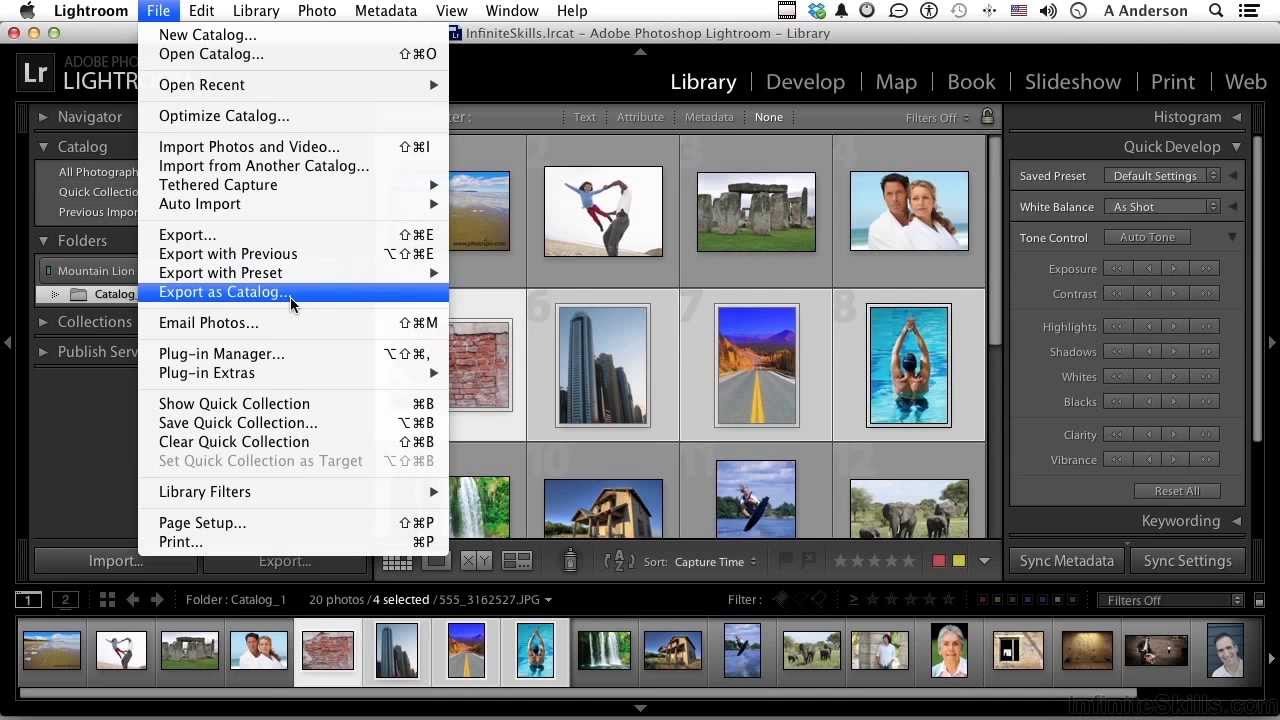Reverse sort direction A-Z icon
The height and width of the screenshot is (720, 1280).
point(619,561)
